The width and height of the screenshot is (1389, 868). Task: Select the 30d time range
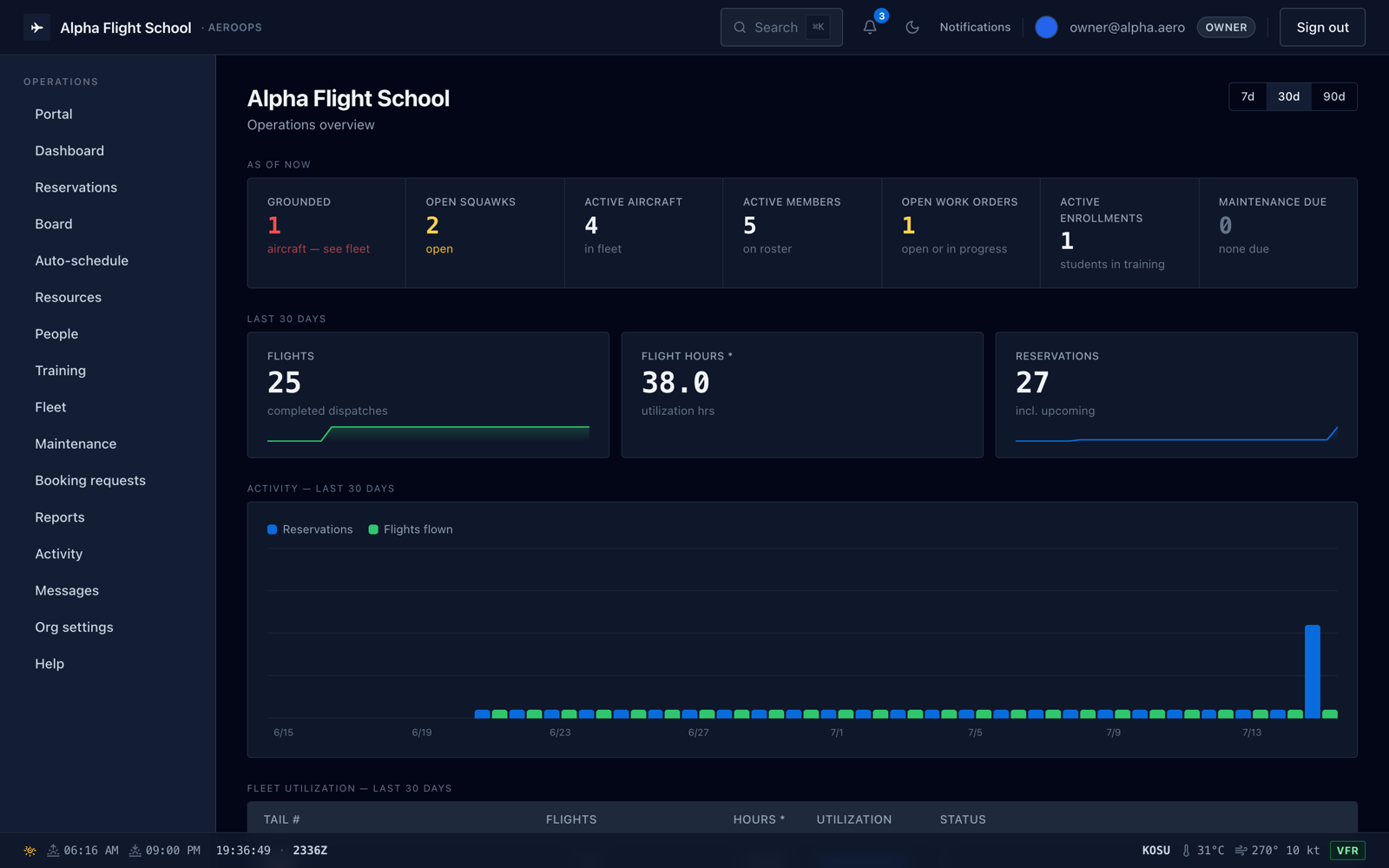tap(1288, 96)
